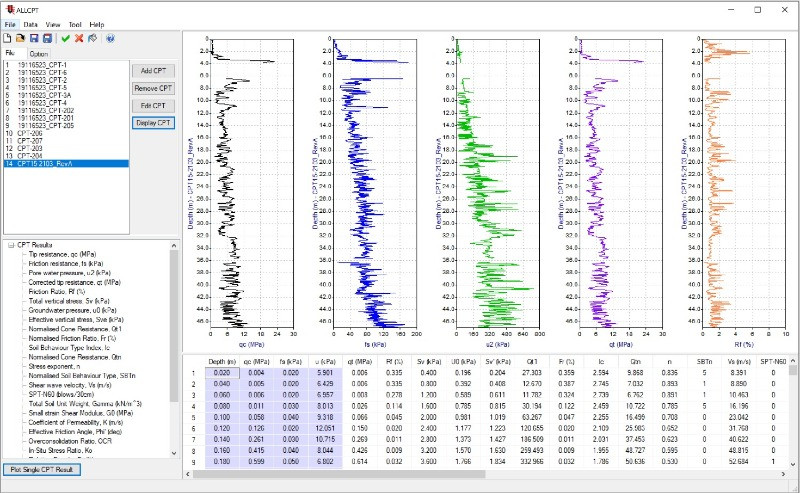800x493 pixels.
Task: Click Plot Single CPT Result button
Action: (42, 470)
